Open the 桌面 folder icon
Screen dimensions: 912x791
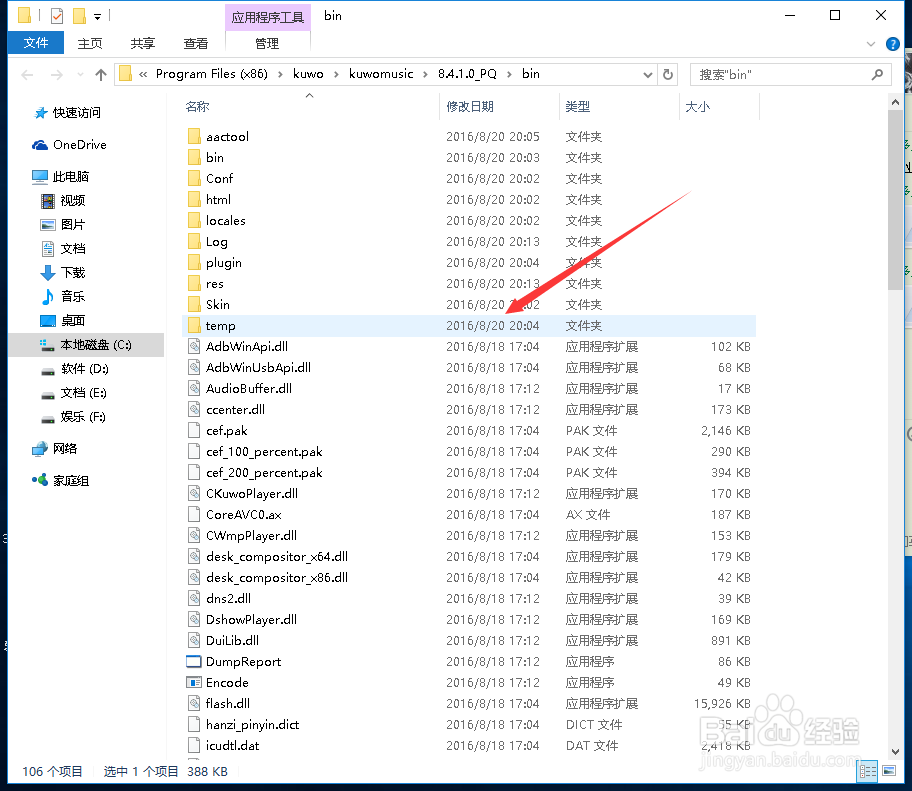(48, 320)
